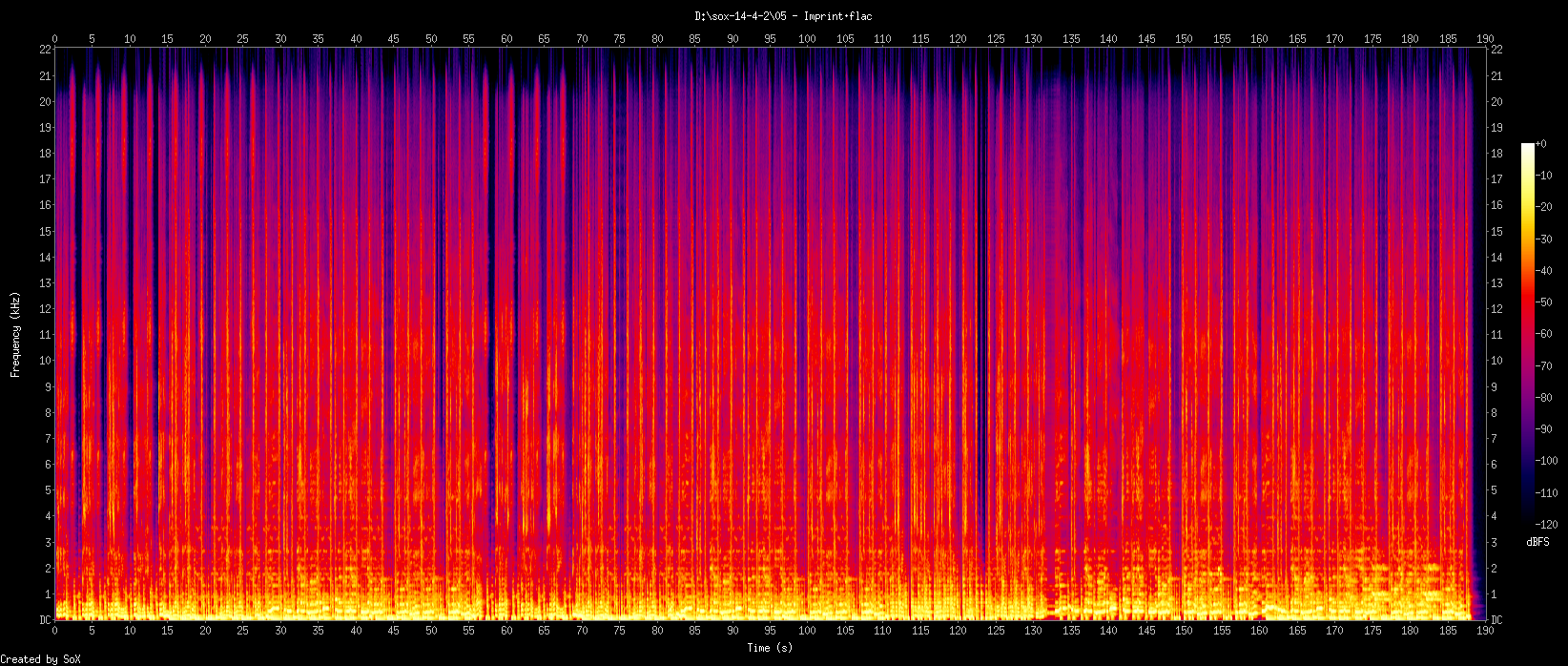Click the '3' tick on the right frequency axis
Image resolution: width=1568 pixels, height=666 pixels.
pos(1494,543)
